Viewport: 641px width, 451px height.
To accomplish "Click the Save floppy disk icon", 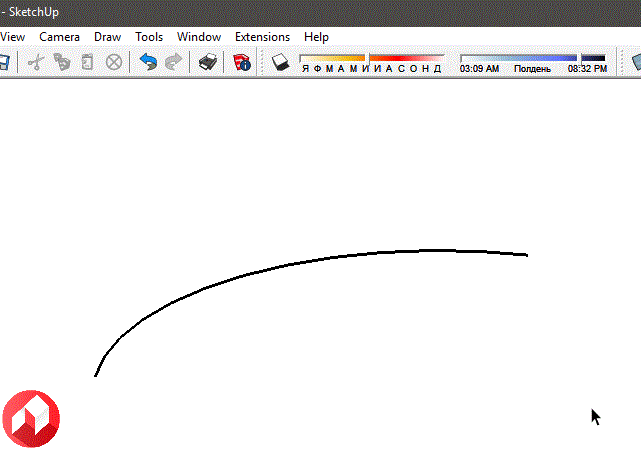I will pos(4,62).
